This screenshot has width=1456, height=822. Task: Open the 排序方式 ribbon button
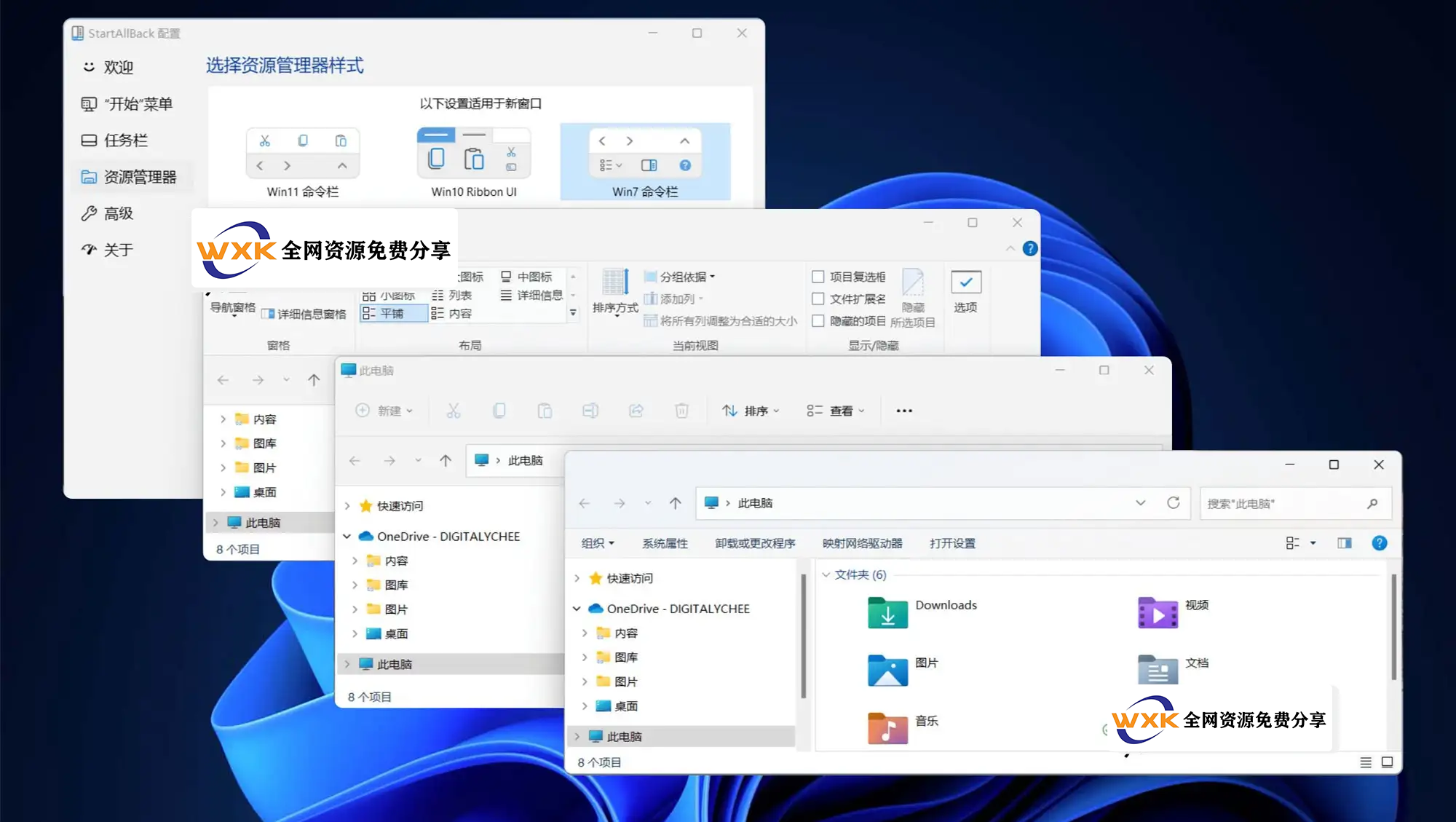point(615,292)
